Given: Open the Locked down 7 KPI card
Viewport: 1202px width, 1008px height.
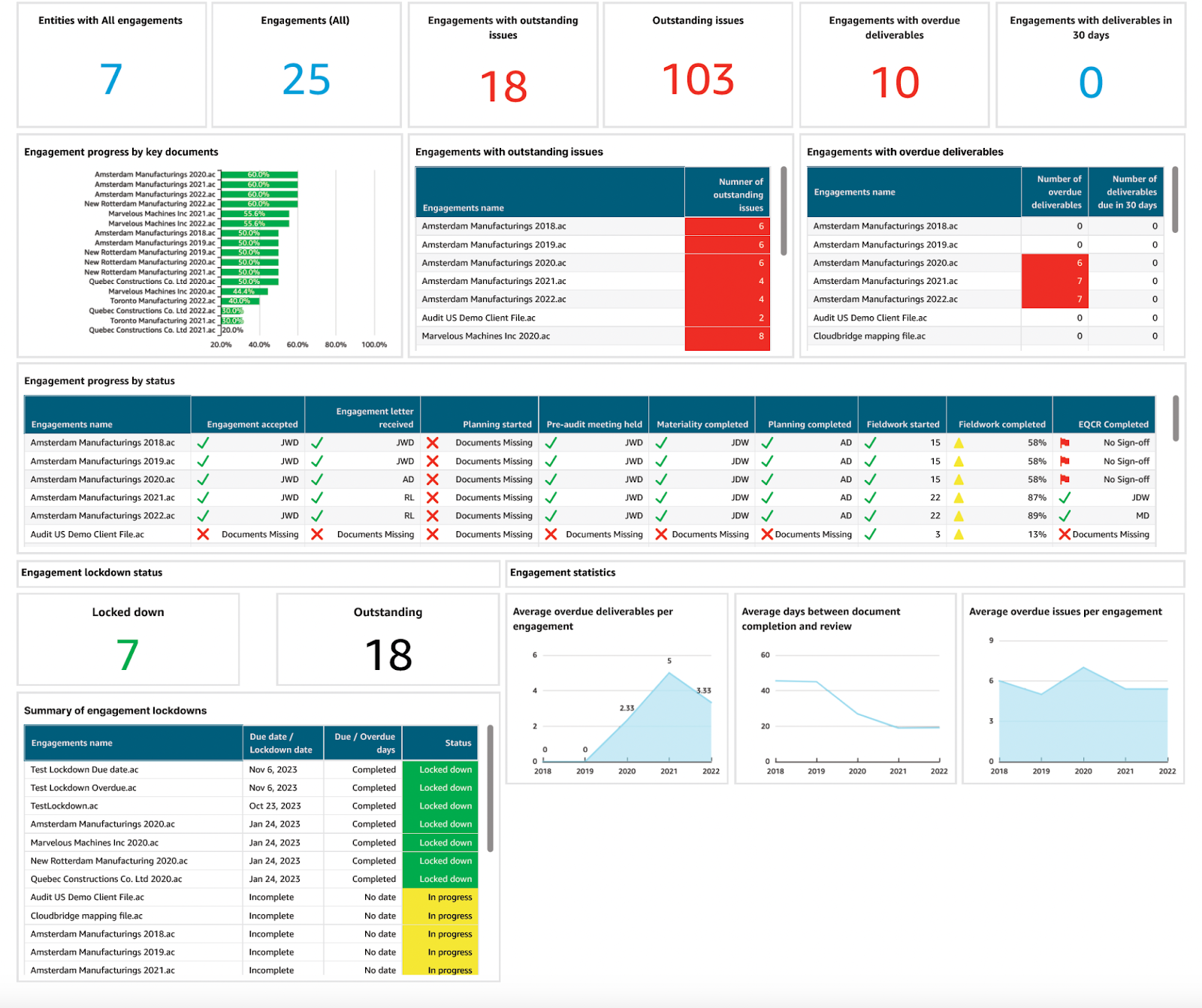Looking at the screenshot, I should [128, 639].
